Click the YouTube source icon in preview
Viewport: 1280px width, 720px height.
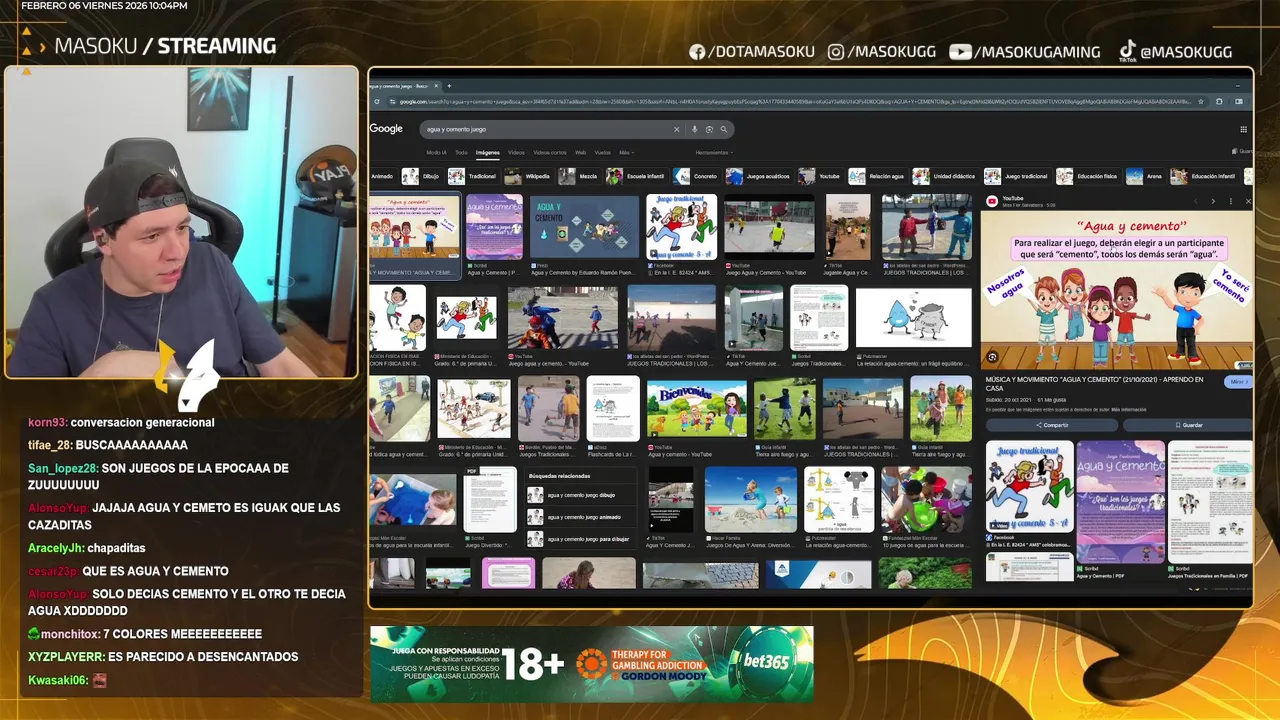point(992,201)
